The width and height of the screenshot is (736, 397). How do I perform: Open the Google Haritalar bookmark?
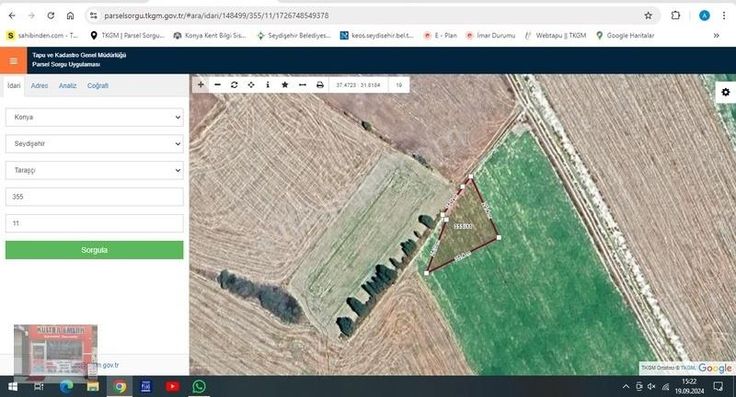click(x=625, y=35)
